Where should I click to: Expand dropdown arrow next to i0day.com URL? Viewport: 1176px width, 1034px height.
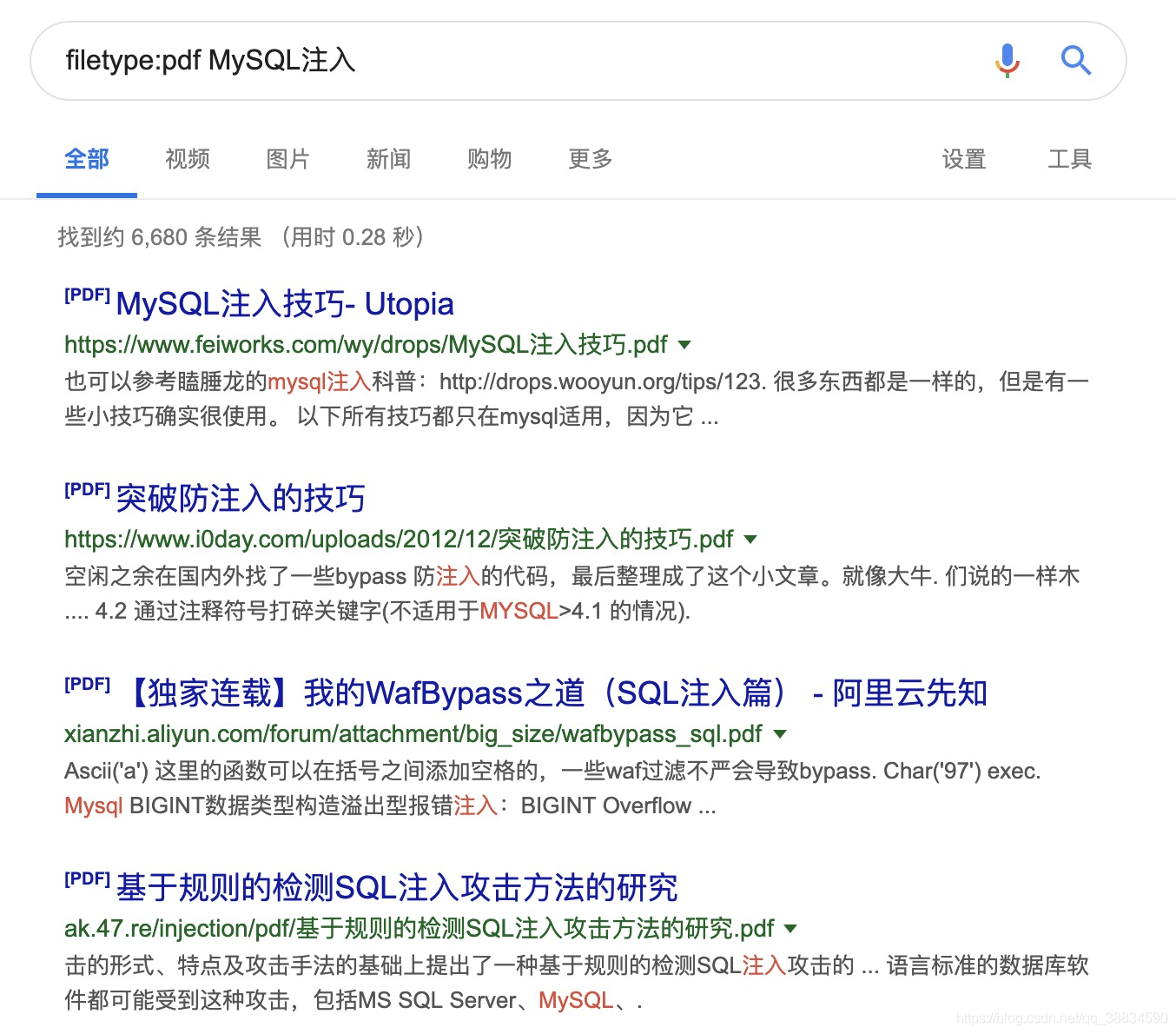point(750,540)
